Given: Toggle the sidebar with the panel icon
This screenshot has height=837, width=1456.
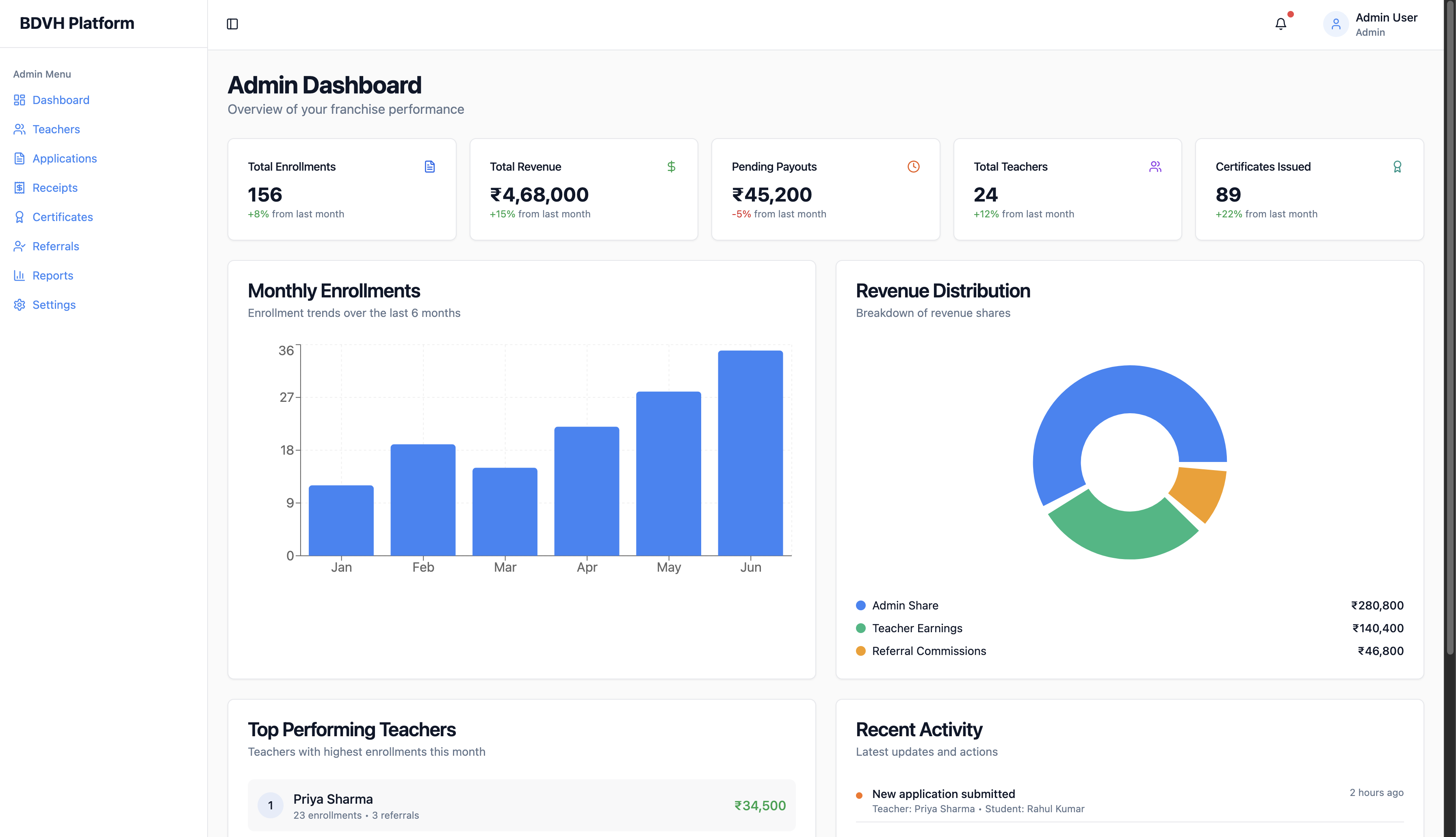Looking at the screenshot, I should (233, 24).
